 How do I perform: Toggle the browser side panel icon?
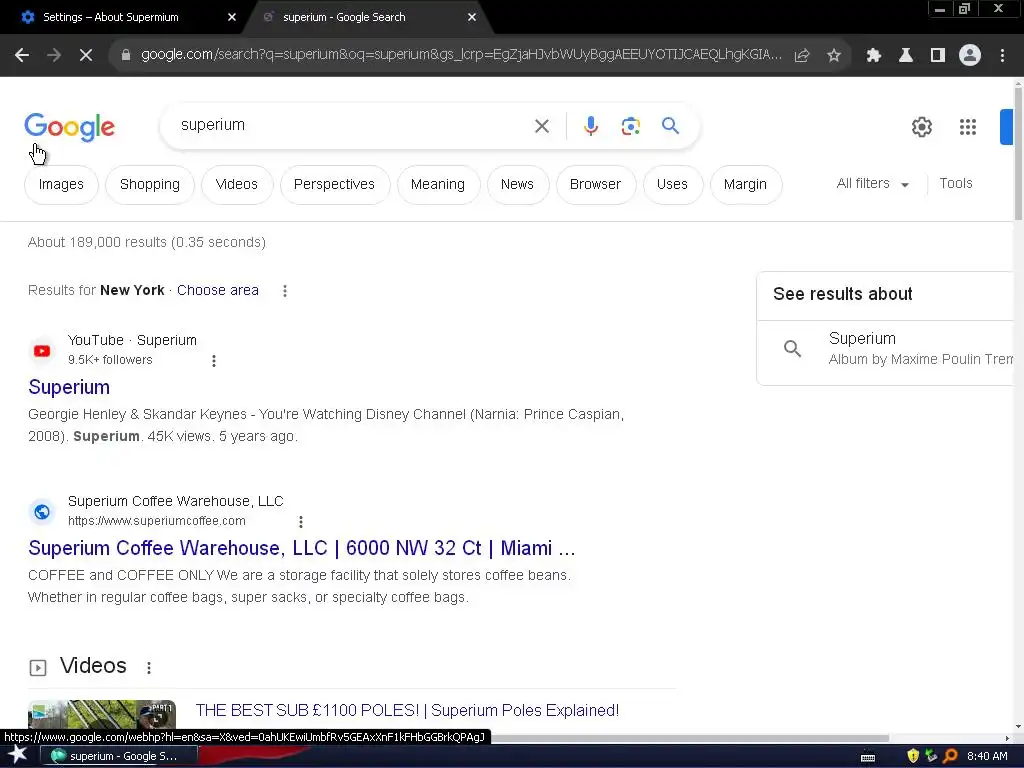tap(938, 56)
